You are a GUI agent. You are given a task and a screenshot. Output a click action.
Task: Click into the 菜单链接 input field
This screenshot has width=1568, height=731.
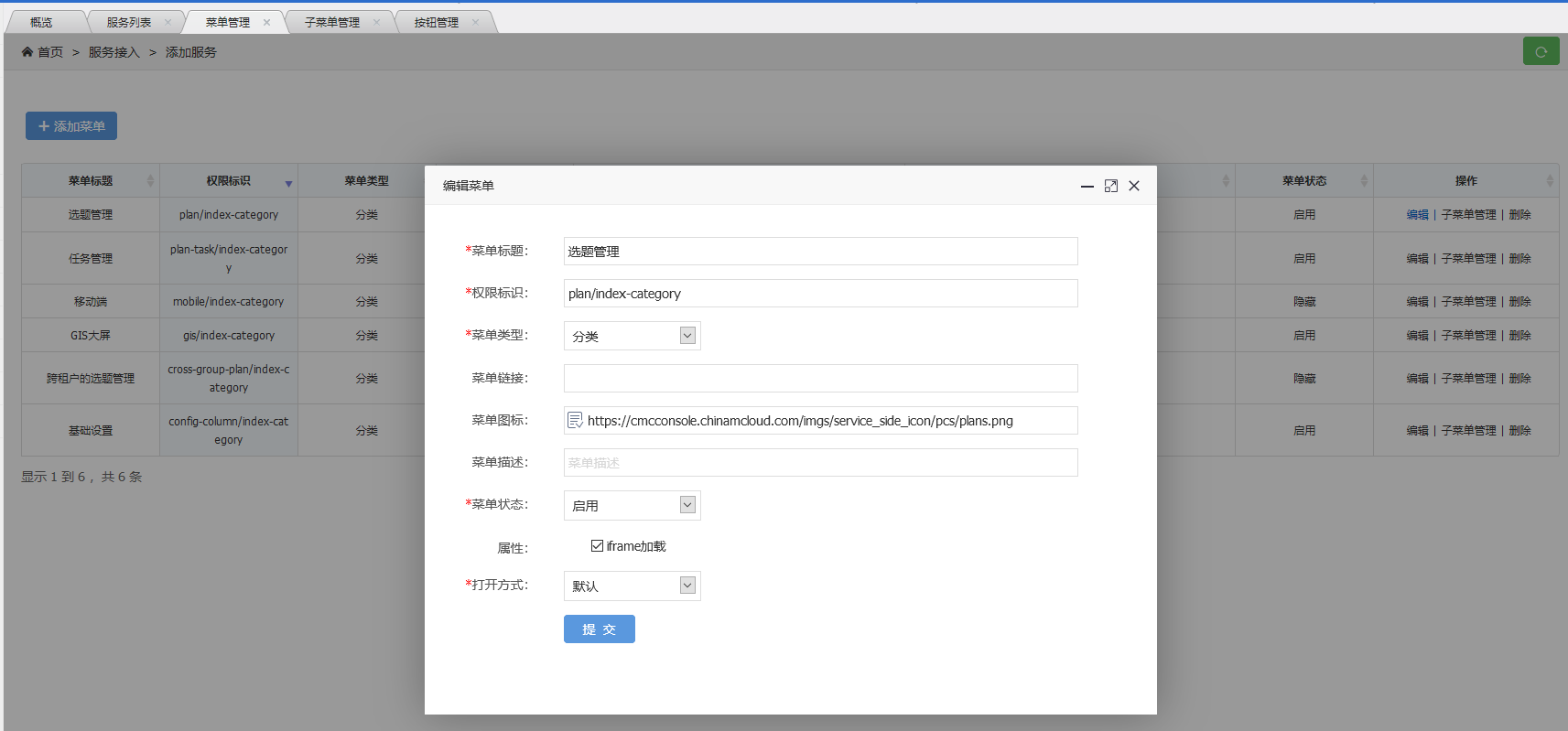pos(820,379)
